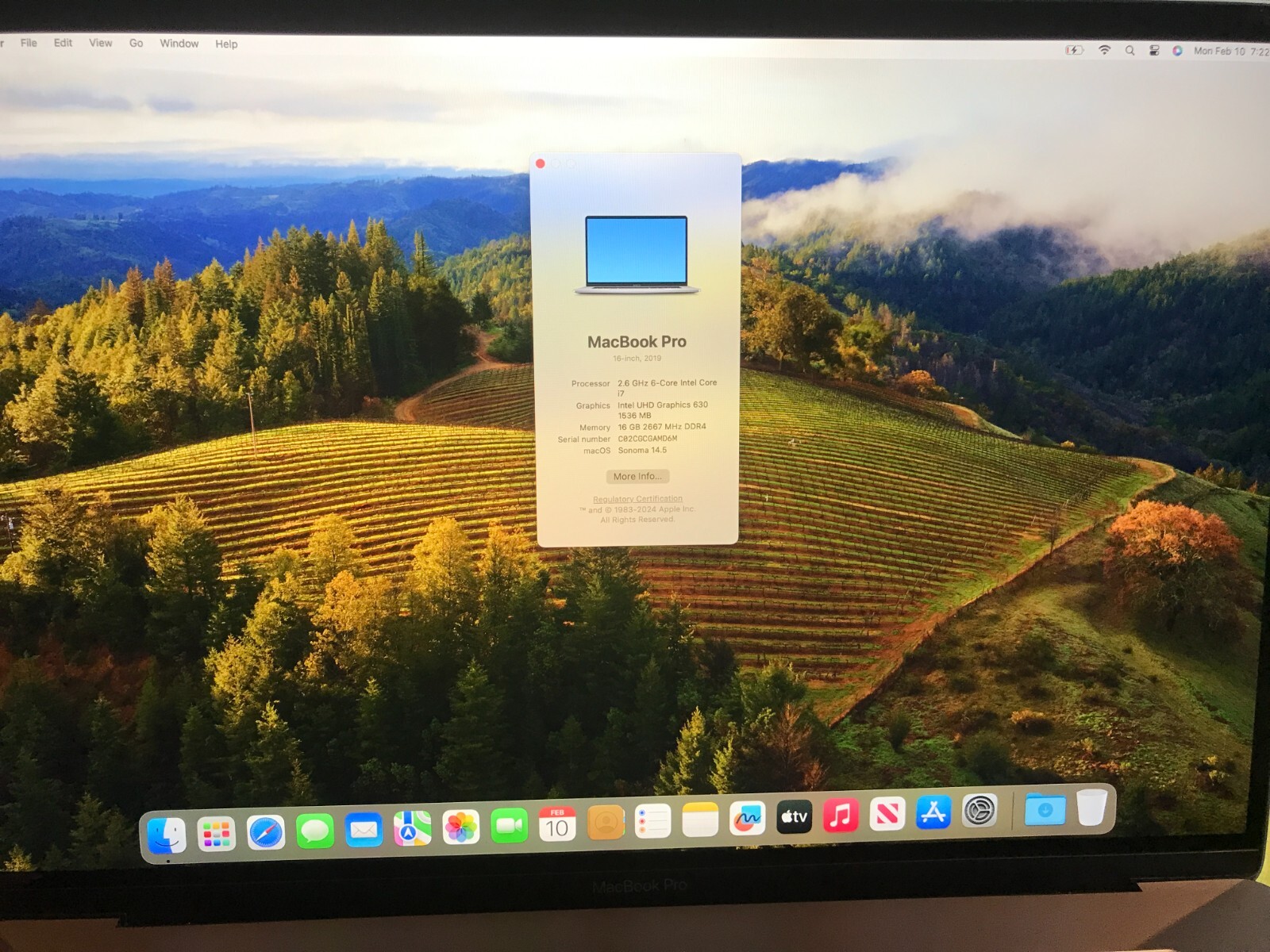Open the View menu

click(100, 43)
